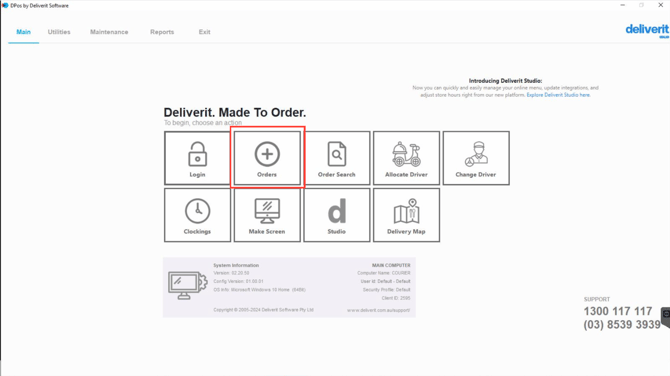Click the system information computer icon
Image resolution: width=670 pixels, height=376 pixels.
point(188,285)
